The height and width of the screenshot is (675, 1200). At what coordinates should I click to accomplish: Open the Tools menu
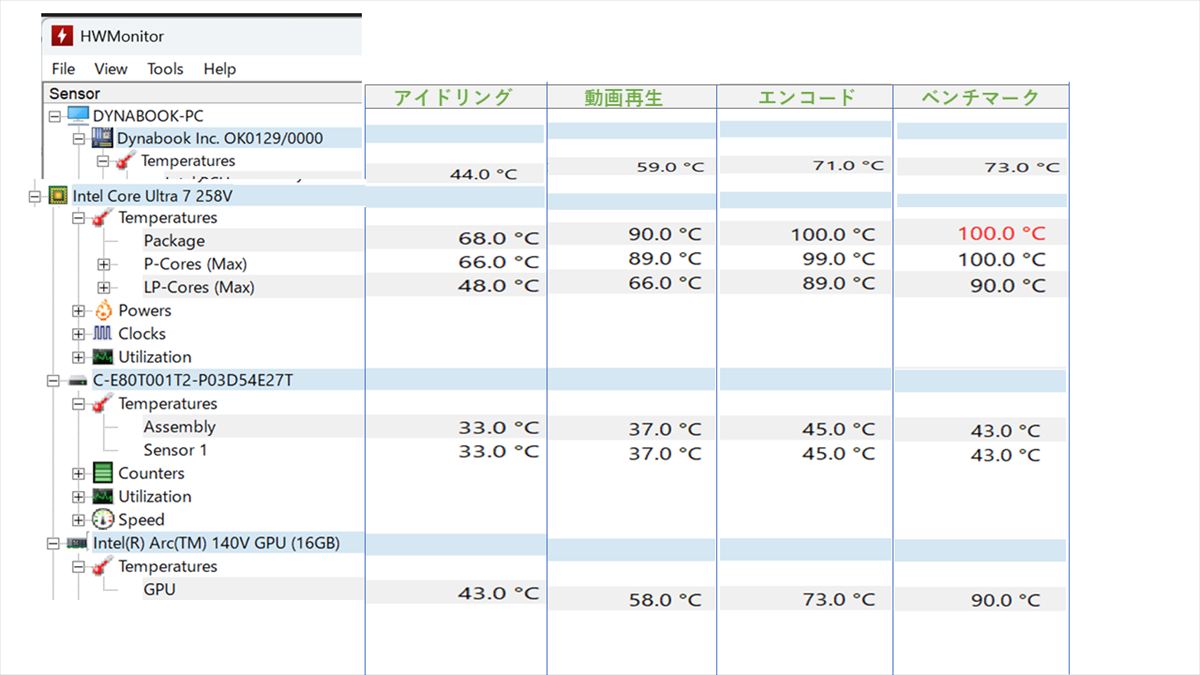click(165, 69)
